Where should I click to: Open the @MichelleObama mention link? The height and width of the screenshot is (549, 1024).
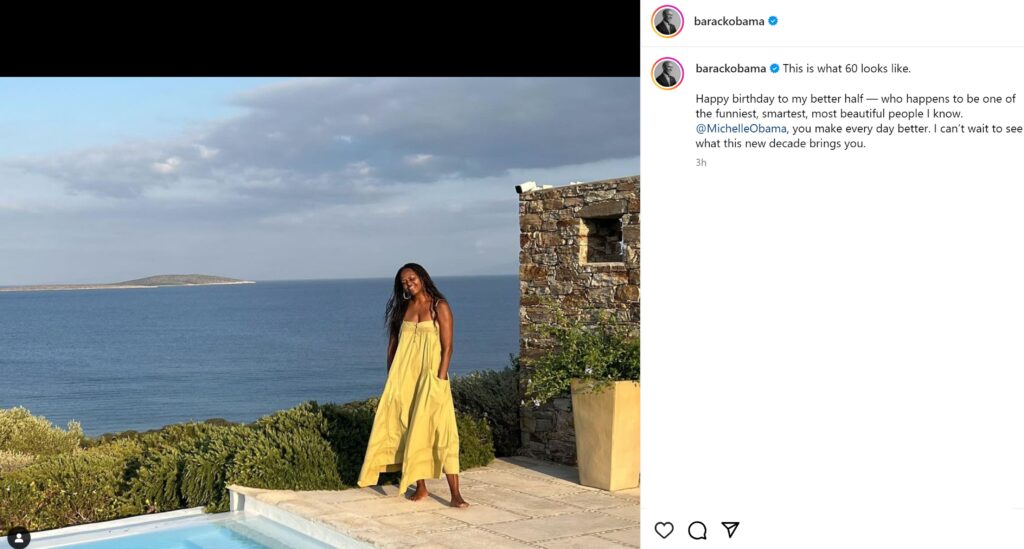pos(741,128)
